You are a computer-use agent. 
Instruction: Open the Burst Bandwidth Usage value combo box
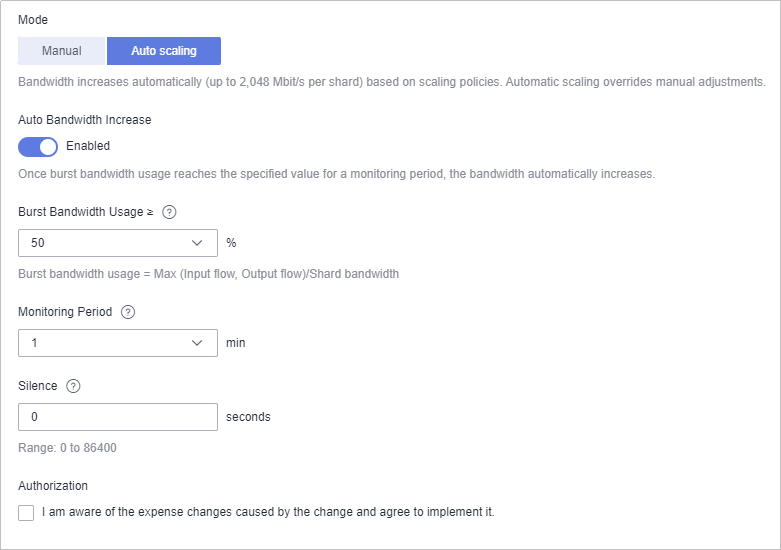tap(110, 243)
